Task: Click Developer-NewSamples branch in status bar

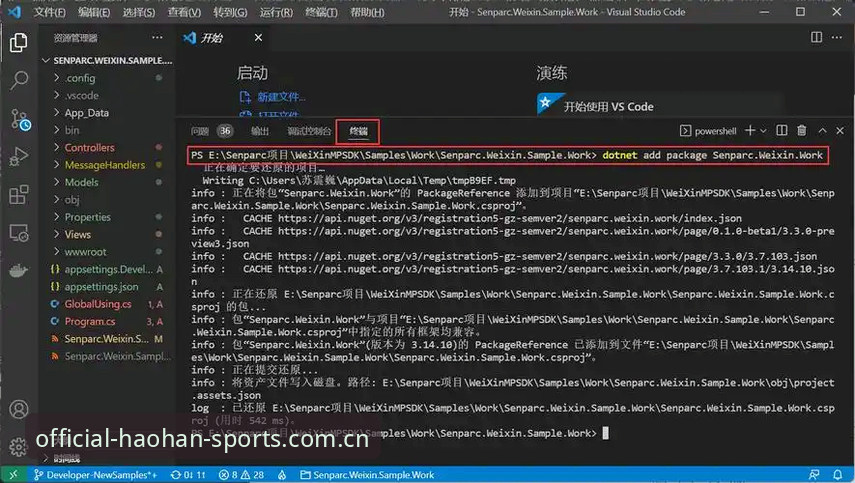Action: coord(96,475)
